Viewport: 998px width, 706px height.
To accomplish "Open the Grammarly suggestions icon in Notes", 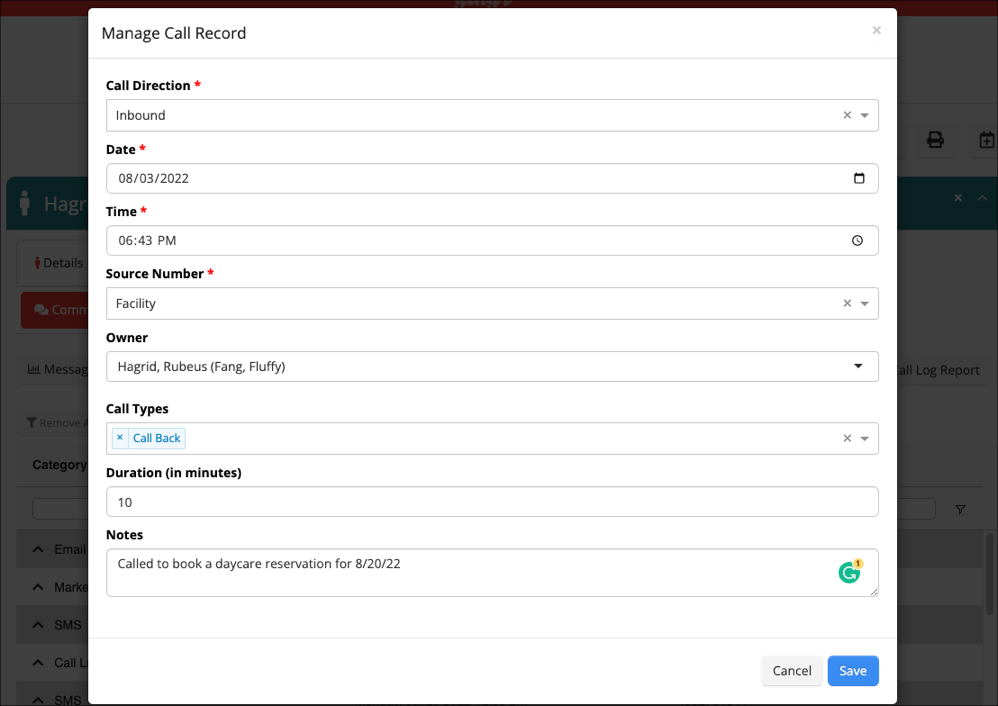I will 850,572.
